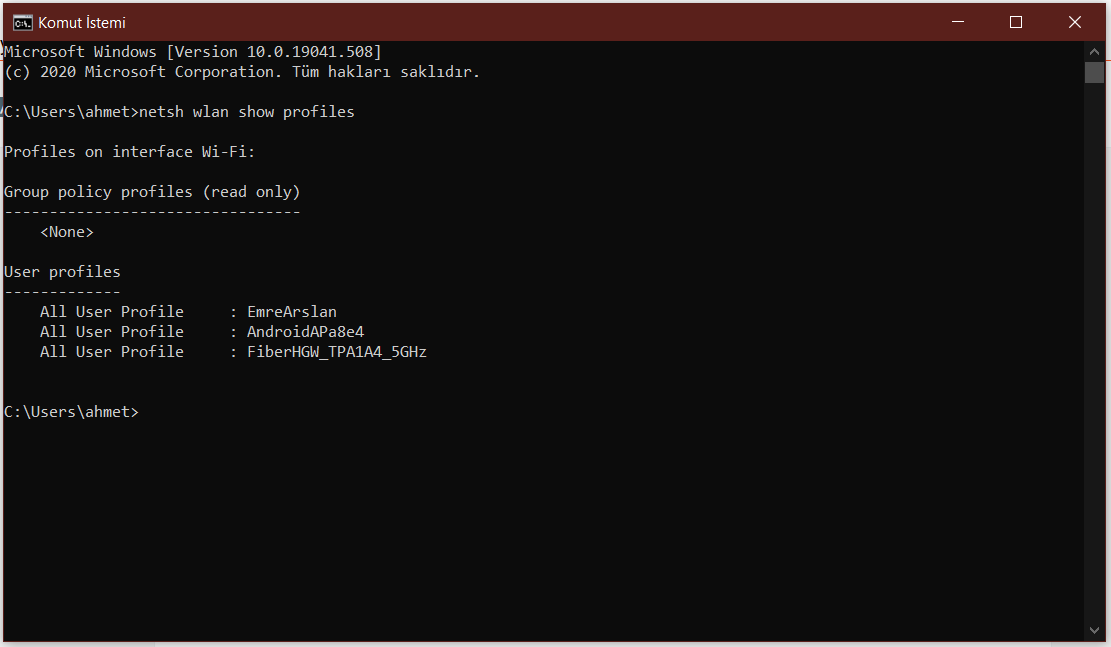
Task: Click the vertical scrollbar thumb
Action: (x=1094, y=72)
